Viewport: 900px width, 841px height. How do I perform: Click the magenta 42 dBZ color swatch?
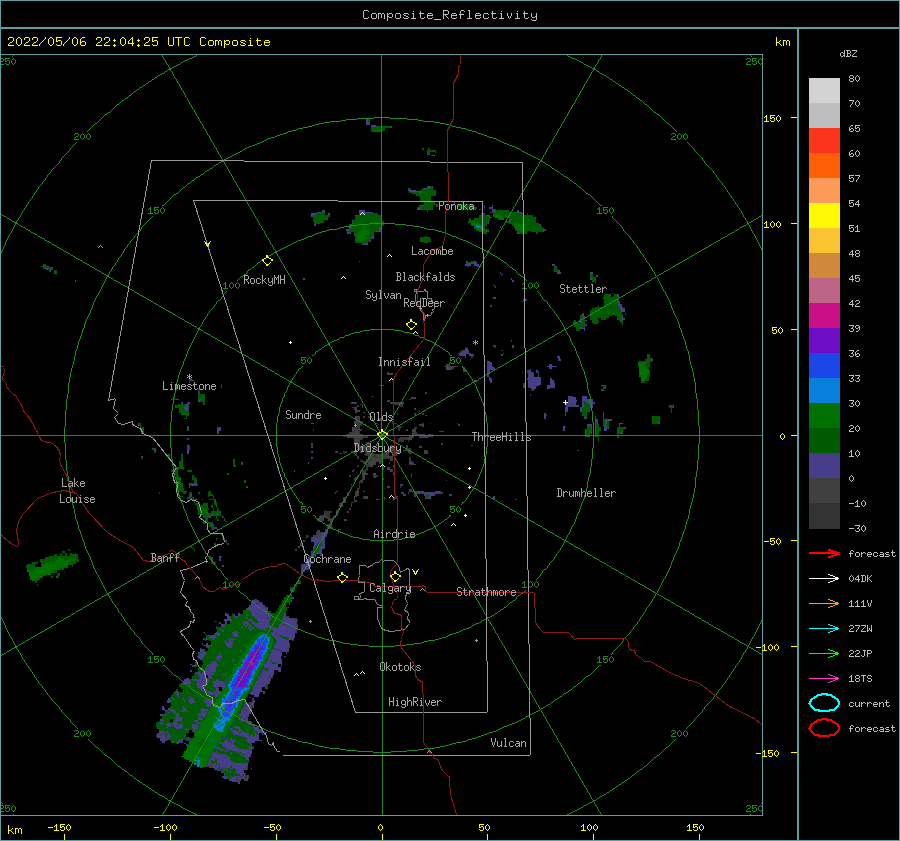824,315
